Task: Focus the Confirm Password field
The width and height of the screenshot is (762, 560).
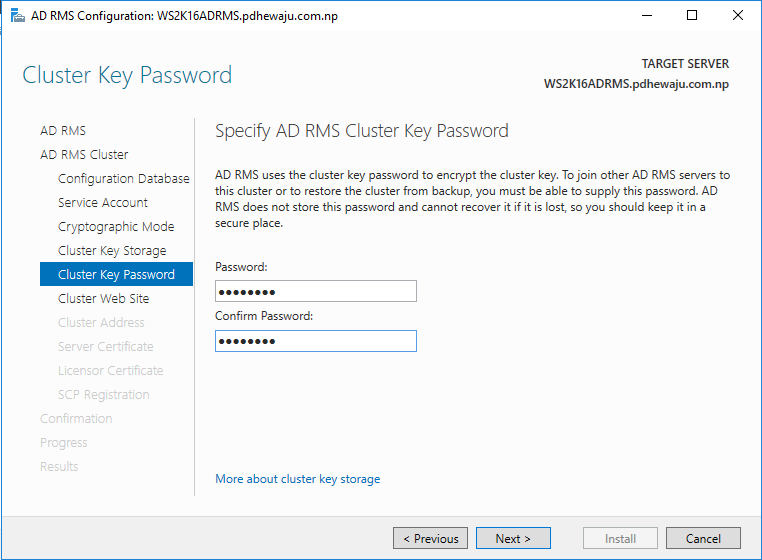Action: (x=316, y=341)
